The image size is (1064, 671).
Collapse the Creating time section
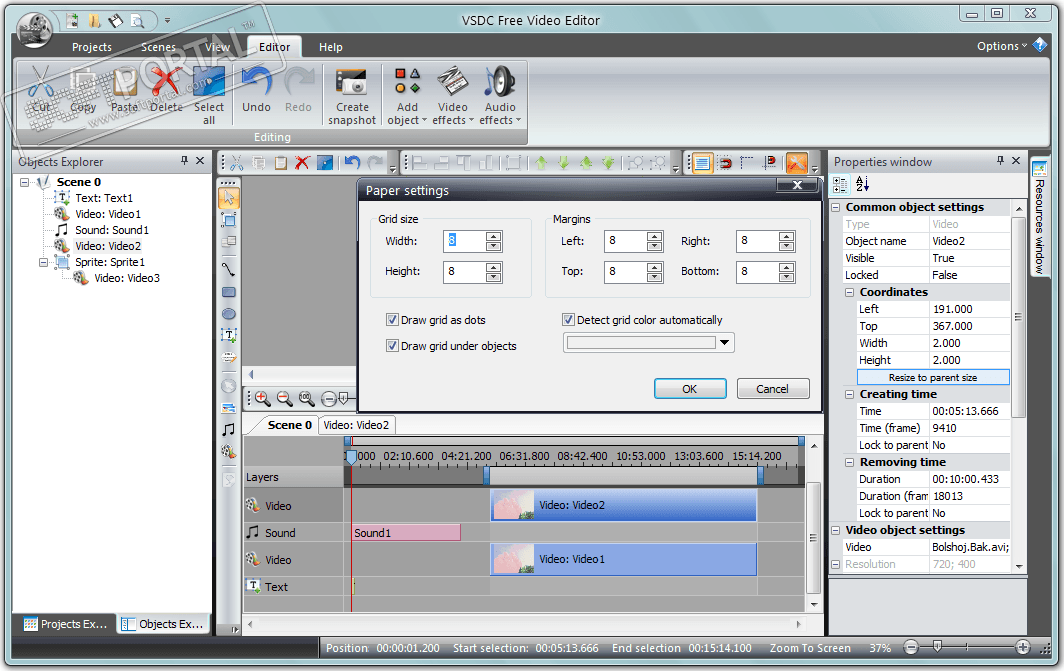pyautogui.click(x=849, y=394)
